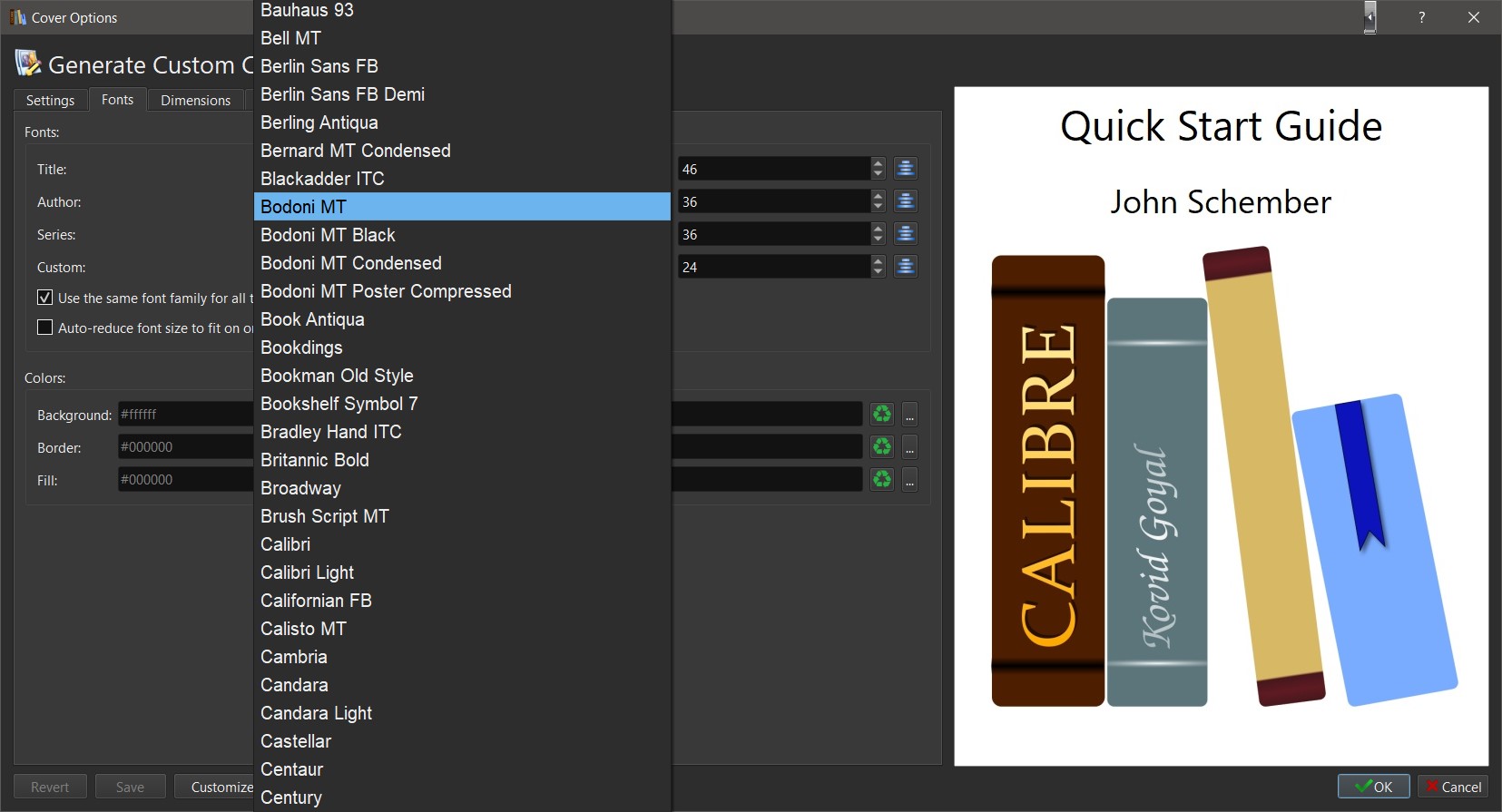Choose Berlin Sans FB font
Viewport: 1502px width, 812px height.
coord(462,66)
